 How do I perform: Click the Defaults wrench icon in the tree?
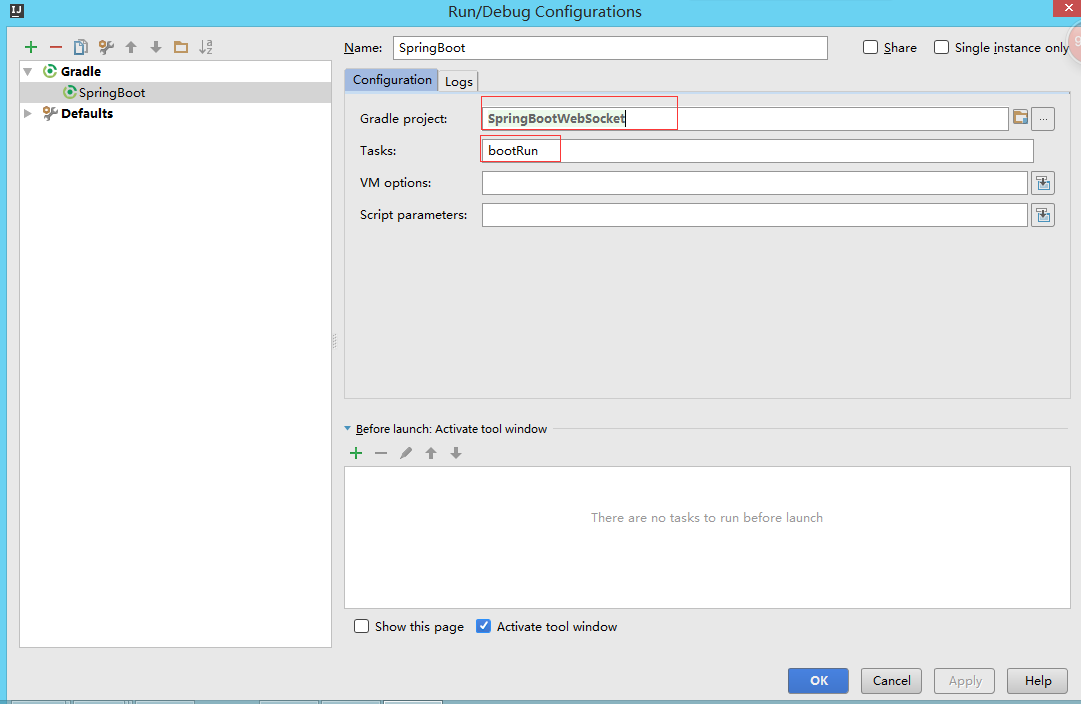(50, 113)
